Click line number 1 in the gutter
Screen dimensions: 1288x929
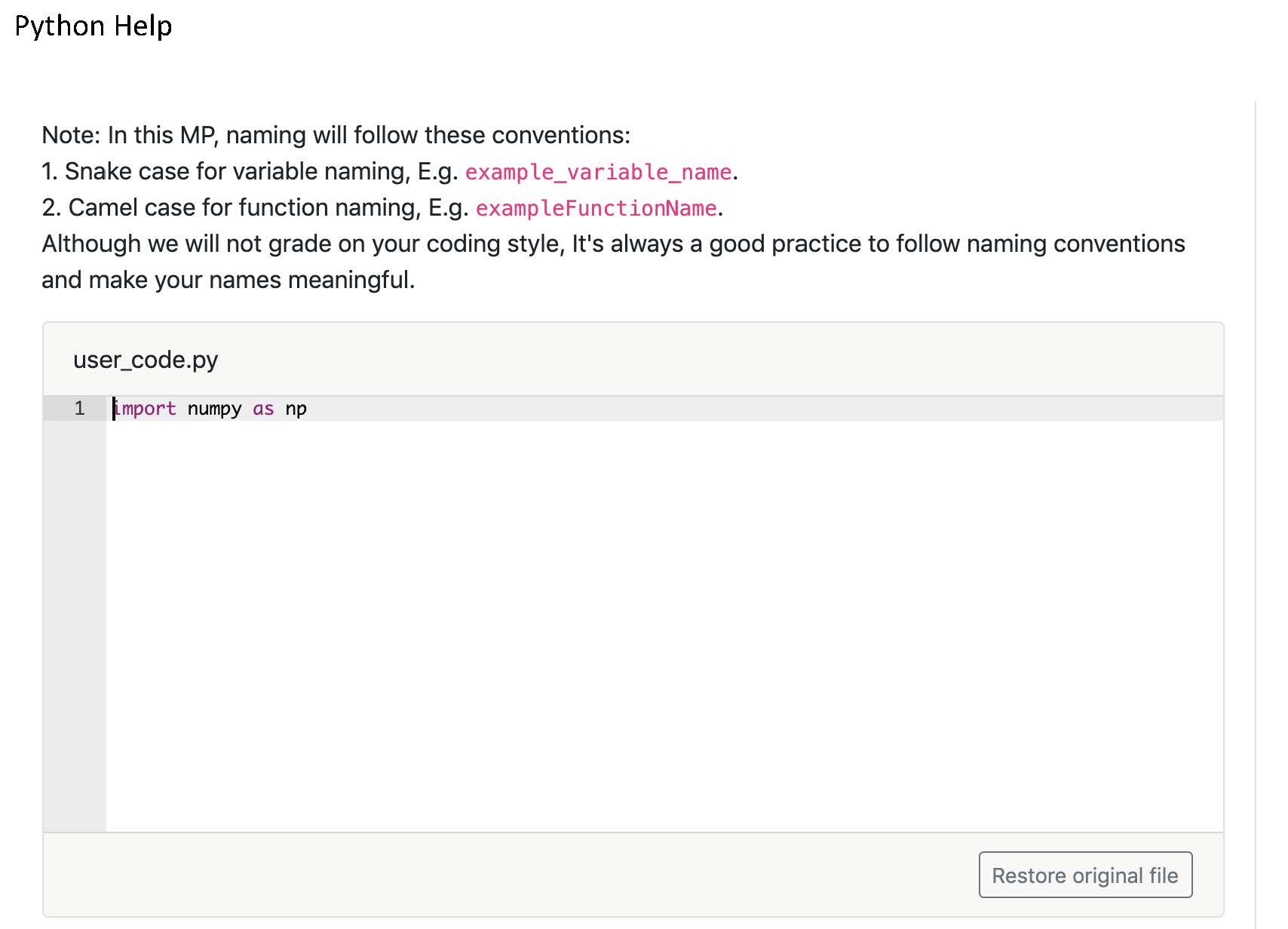pos(79,409)
